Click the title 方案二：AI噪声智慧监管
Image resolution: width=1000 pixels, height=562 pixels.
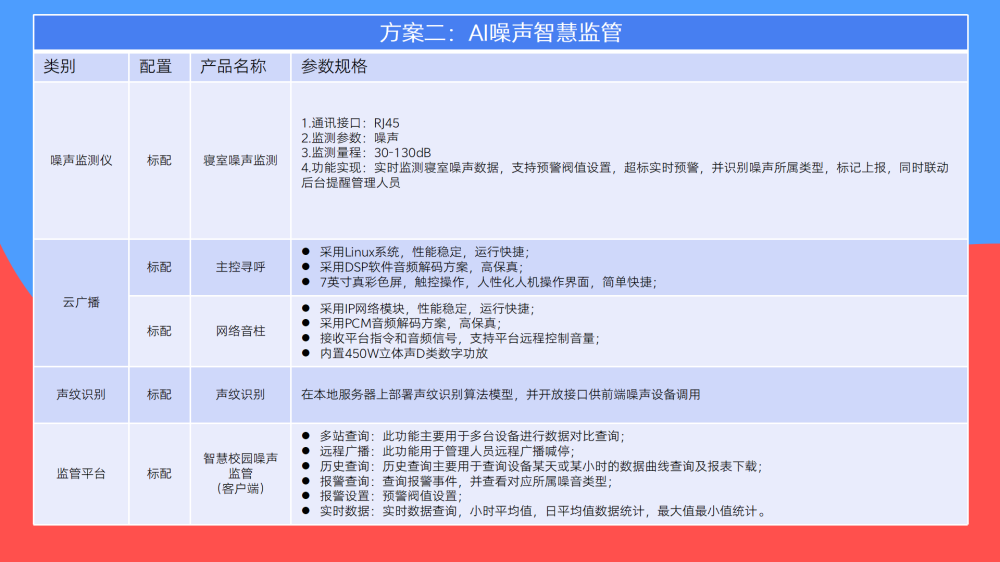(501, 33)
